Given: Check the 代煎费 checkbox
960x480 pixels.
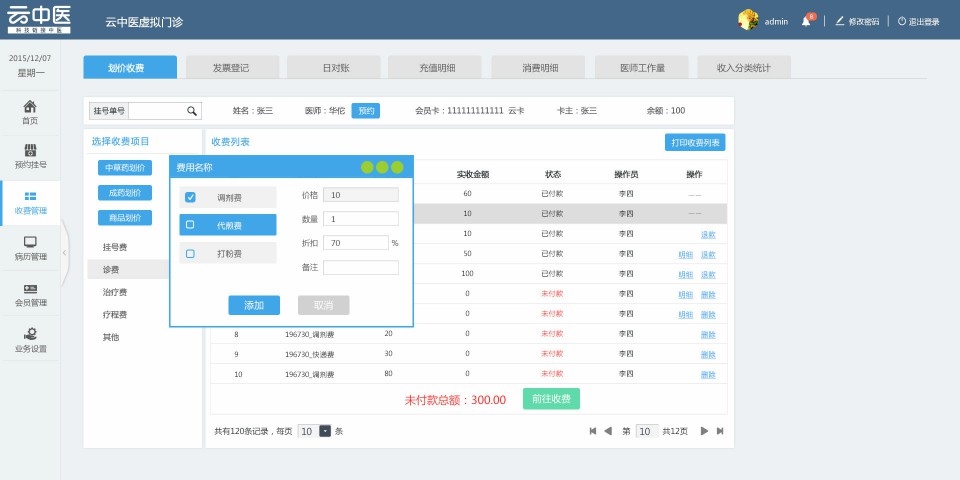Looking at the screenshot, I should coord(190,225).
